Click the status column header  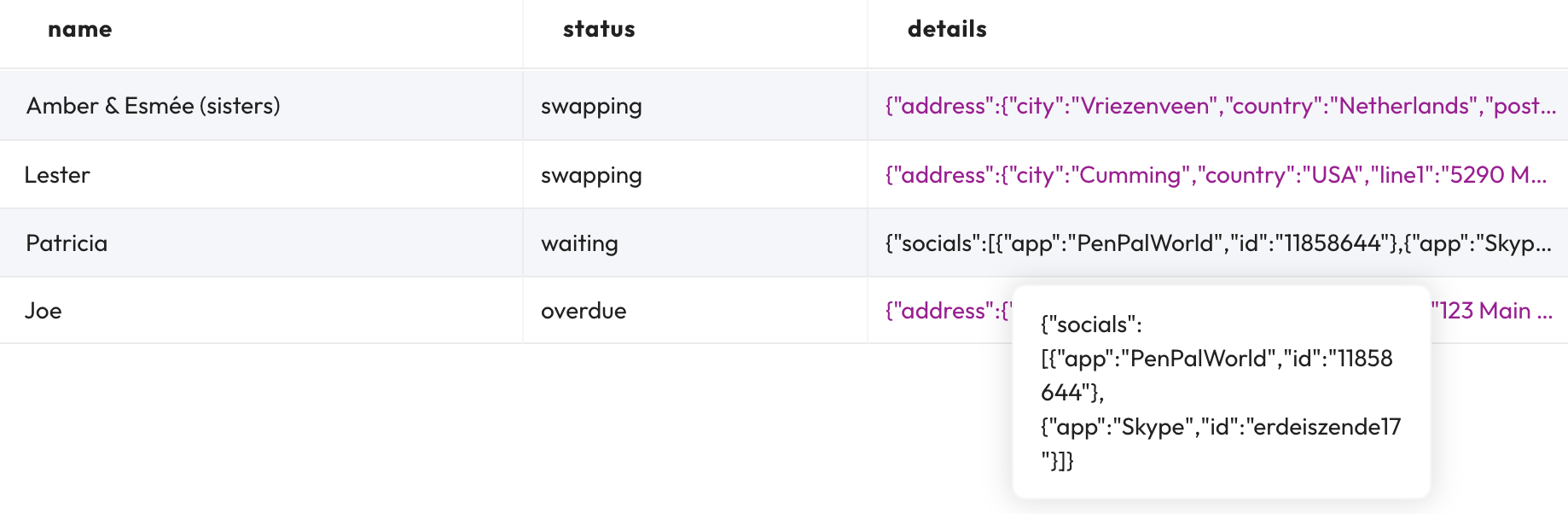tap(599, 30)
